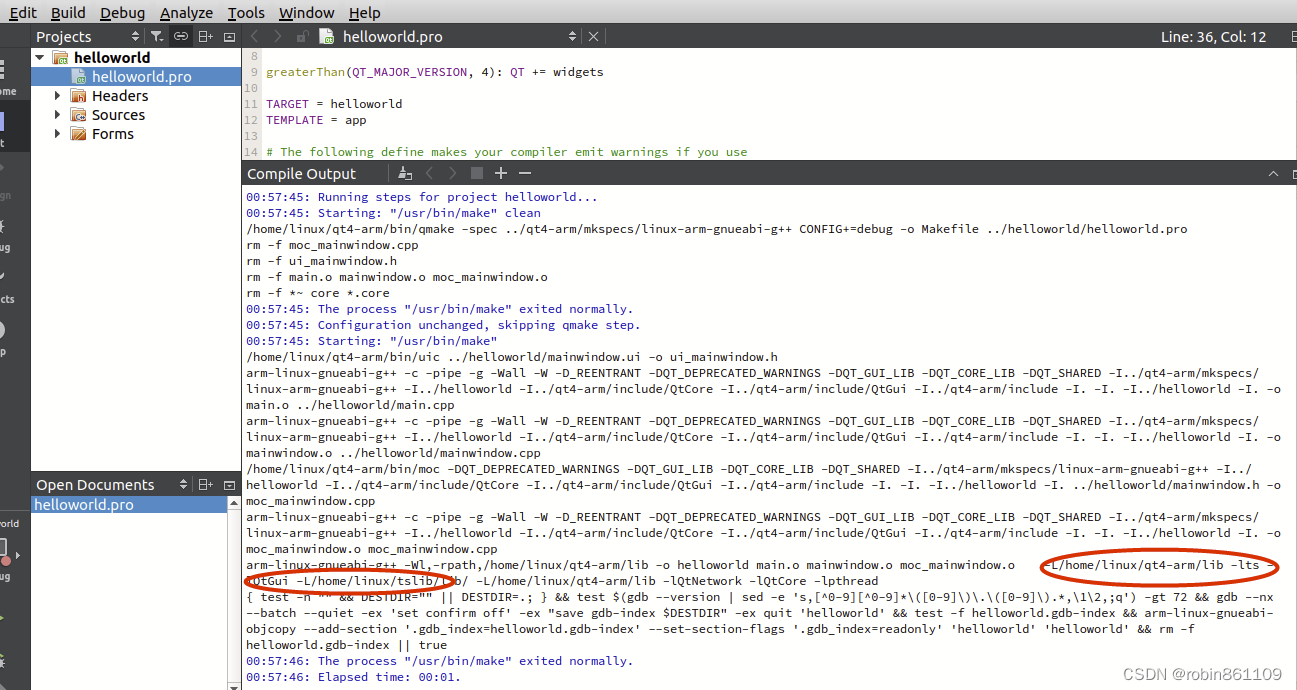The width and height of the screenshot is (1297, 690).
Task: Click 'Configuration unchanged, skipping qmake step.' line
Action: click(x=443, y=325)
